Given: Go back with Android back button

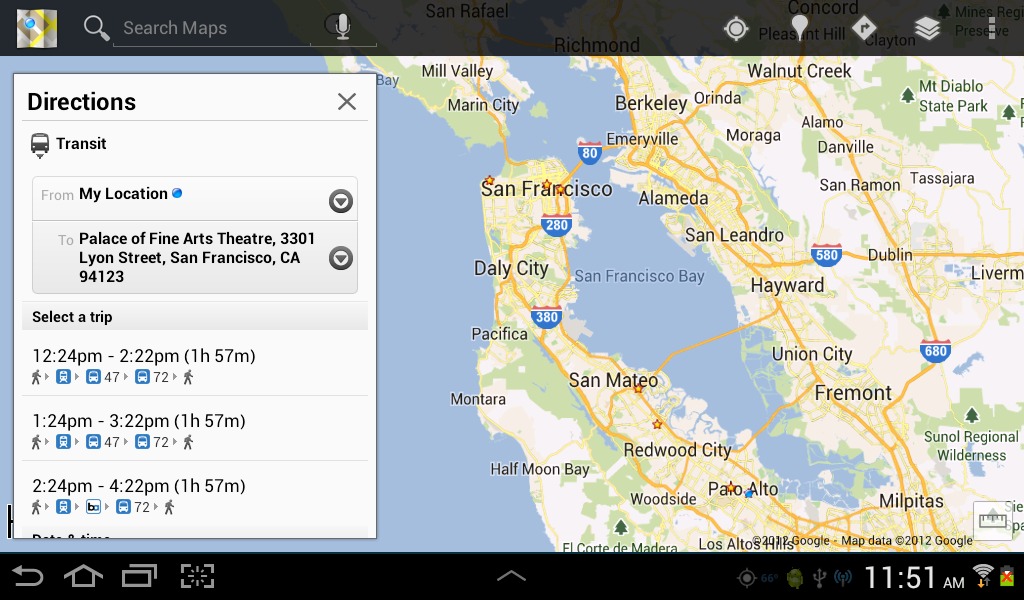Looking at the screenshot, I should tap(27, 576).
